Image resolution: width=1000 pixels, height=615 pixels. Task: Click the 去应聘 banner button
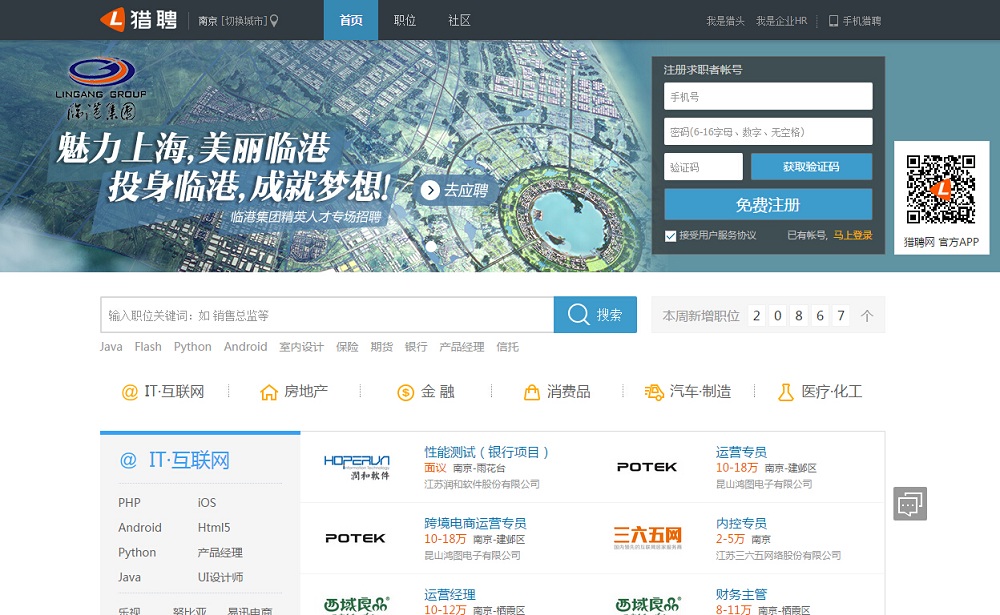click(x=456, y=190)
